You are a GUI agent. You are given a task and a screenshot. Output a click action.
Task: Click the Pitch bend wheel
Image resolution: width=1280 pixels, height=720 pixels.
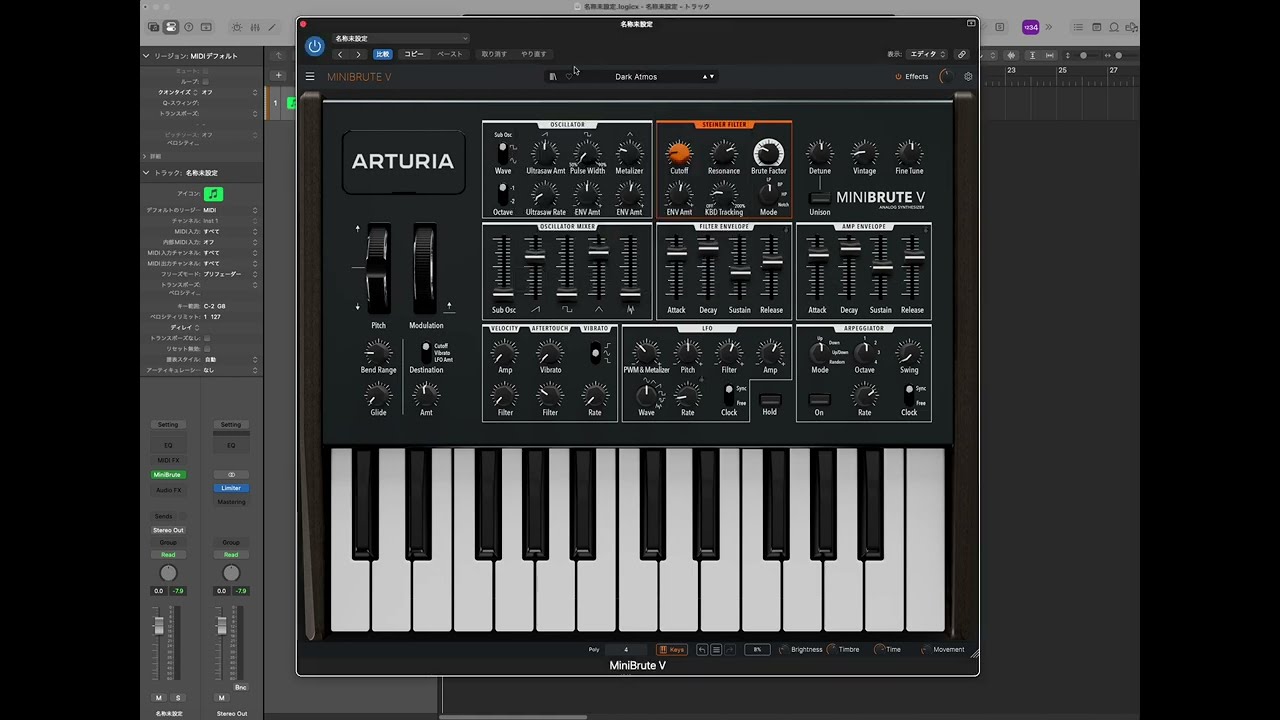pyautogui.click(x=378, y=268)
